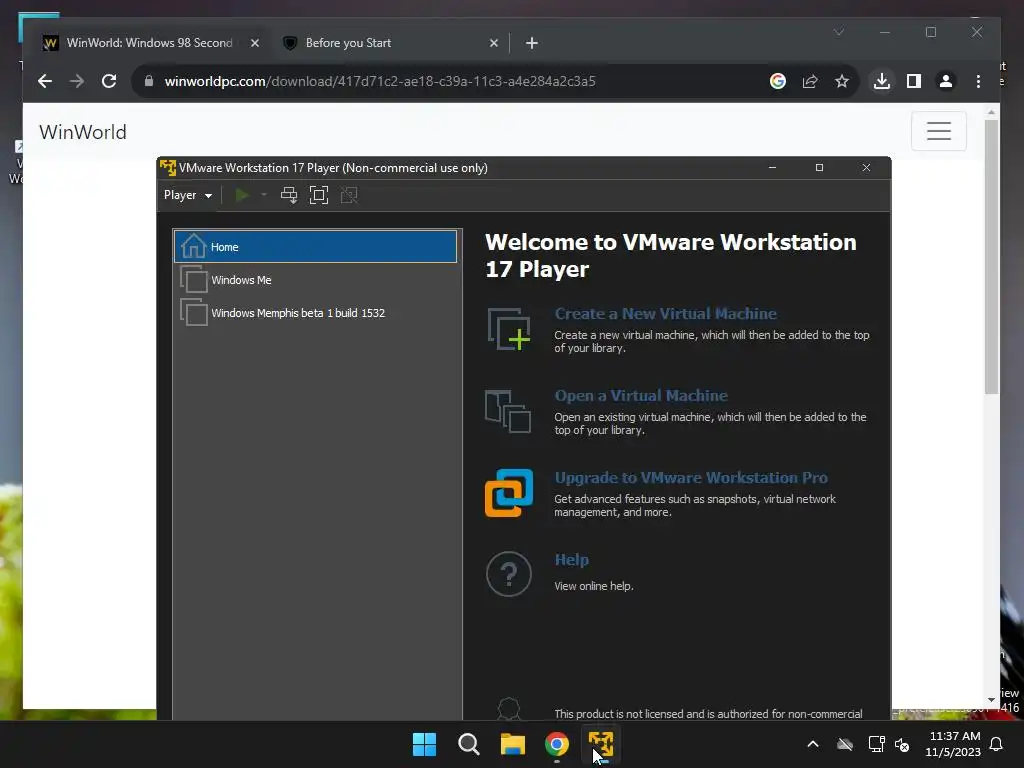Click the VMware Workstation Pro logo icon
Viewport: 1024px width, 768px height.
pyautogui.click(x=509, y=493)
